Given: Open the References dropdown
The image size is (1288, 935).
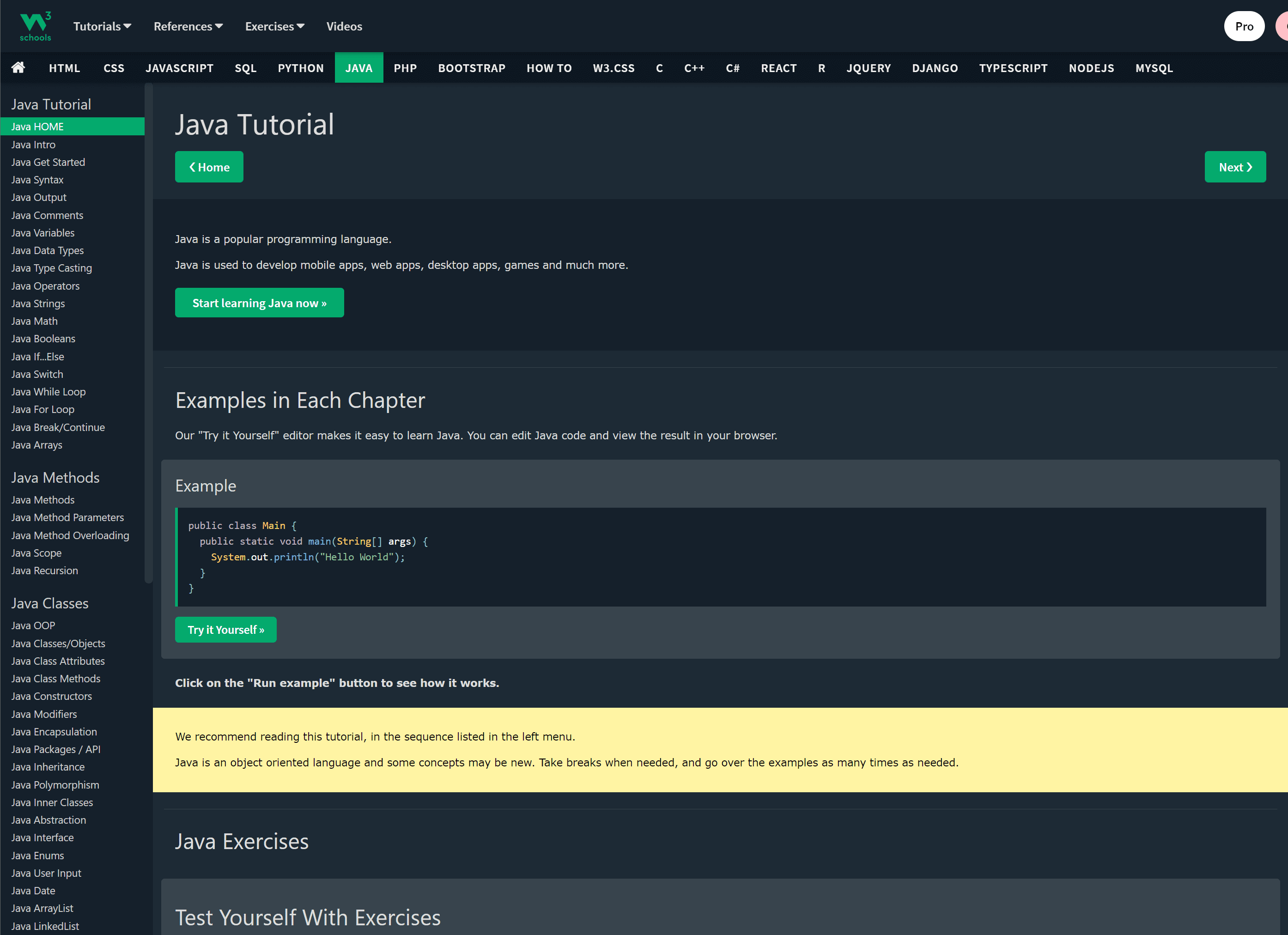Looking at the screenshot, I should [188, 26].
